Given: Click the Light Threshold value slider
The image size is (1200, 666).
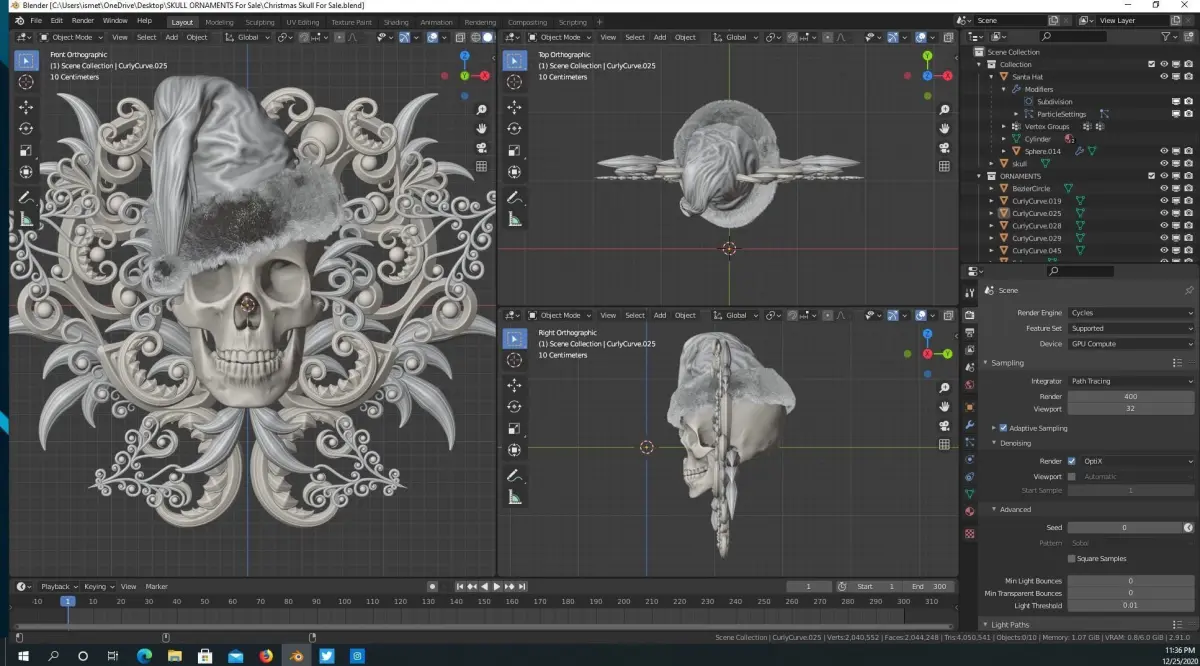Looking at the screenshot, I should pos(1130,605).
